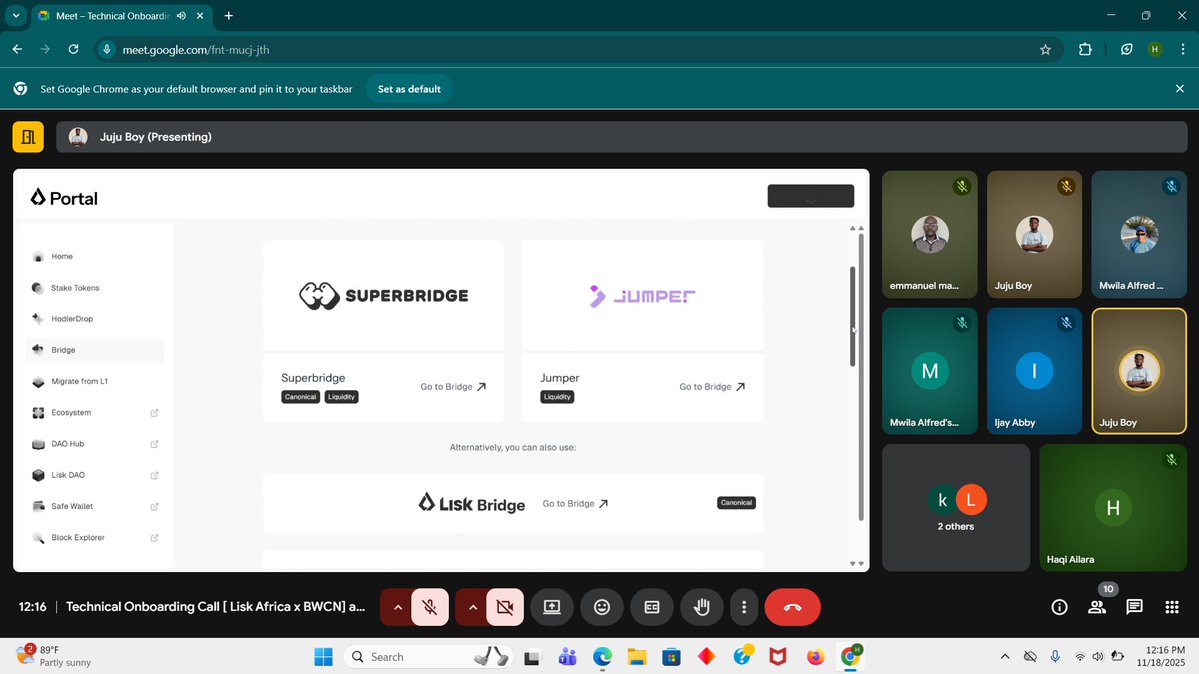Viewport: 1199px width, 674px height.
Task: Open File Explorer from taskbar
Action: pyautogui.click(x=637, y=656)
